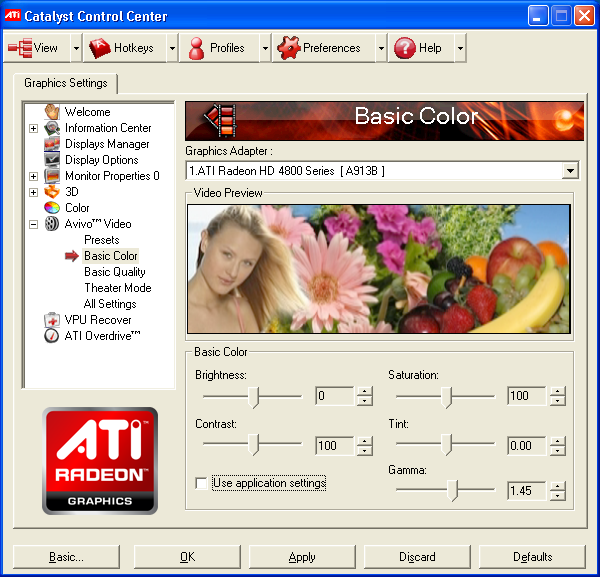Expand the Monitor Properties 0 node

coord(34,176)
